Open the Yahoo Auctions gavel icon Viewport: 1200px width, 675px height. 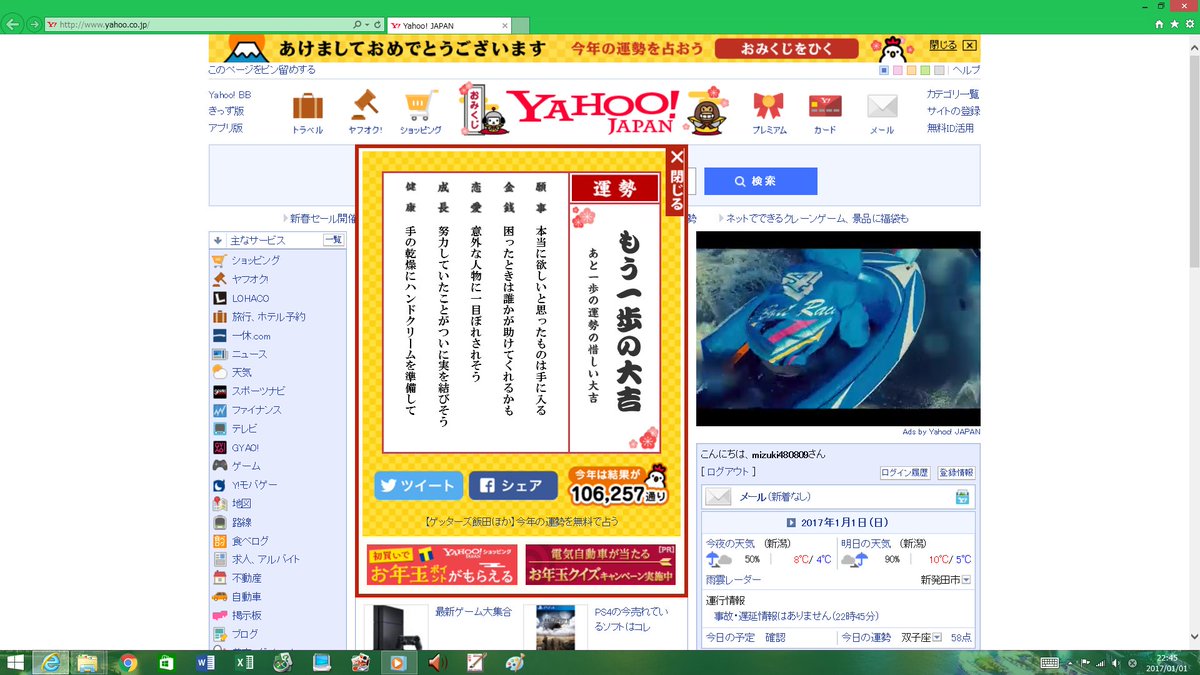coord(364,107)
